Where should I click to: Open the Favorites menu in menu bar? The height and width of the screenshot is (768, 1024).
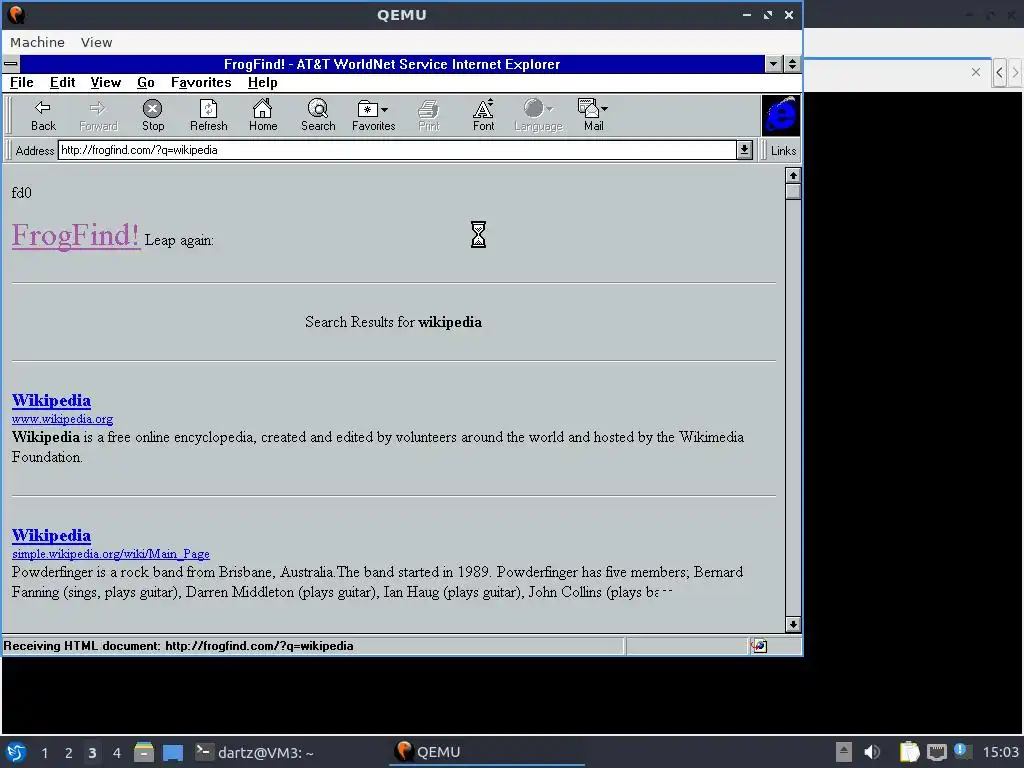(201, 82)
